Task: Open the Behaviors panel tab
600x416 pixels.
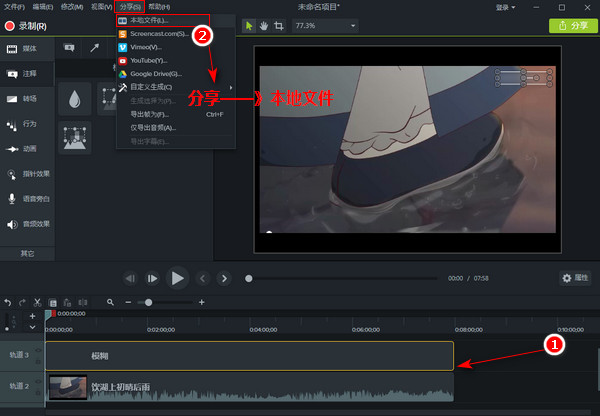Action: pyautogui.click(x=27, y=124)
